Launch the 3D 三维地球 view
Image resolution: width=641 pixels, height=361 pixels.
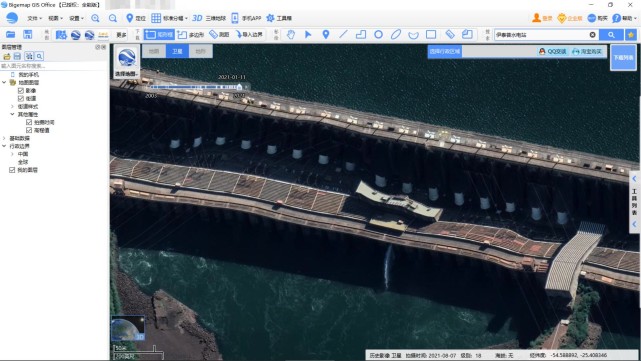pos(209,18)
